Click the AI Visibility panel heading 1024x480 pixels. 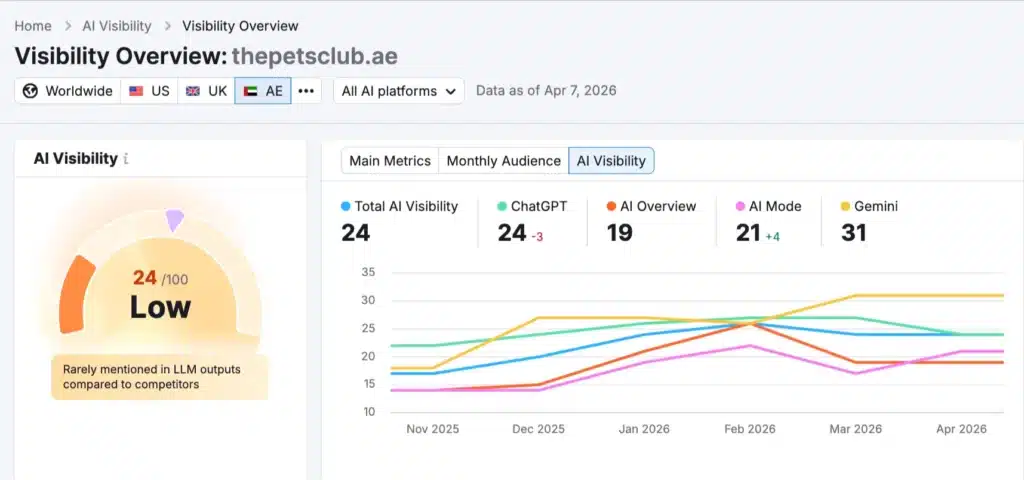coord(76,158)
